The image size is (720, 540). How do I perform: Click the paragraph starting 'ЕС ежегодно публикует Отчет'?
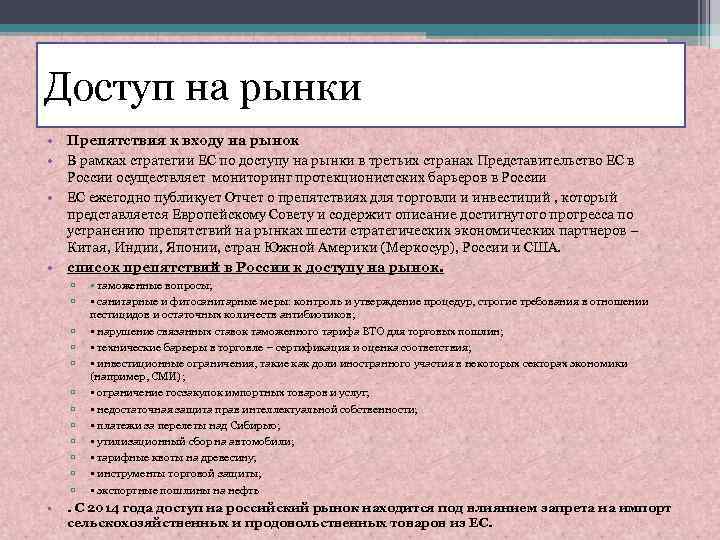[353, 223]
